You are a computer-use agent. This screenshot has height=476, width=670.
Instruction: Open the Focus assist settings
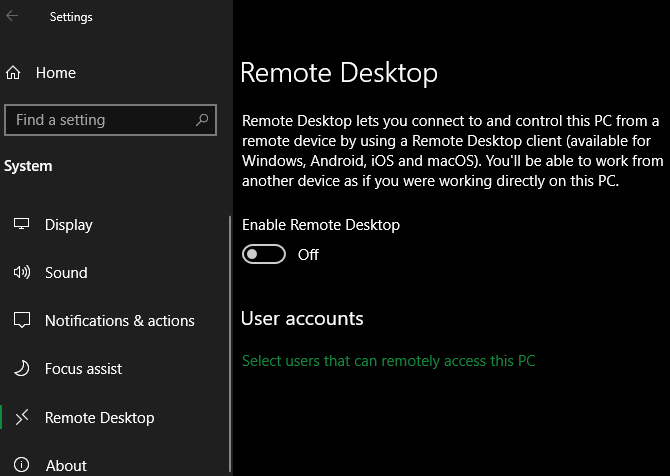click(83, 369)
